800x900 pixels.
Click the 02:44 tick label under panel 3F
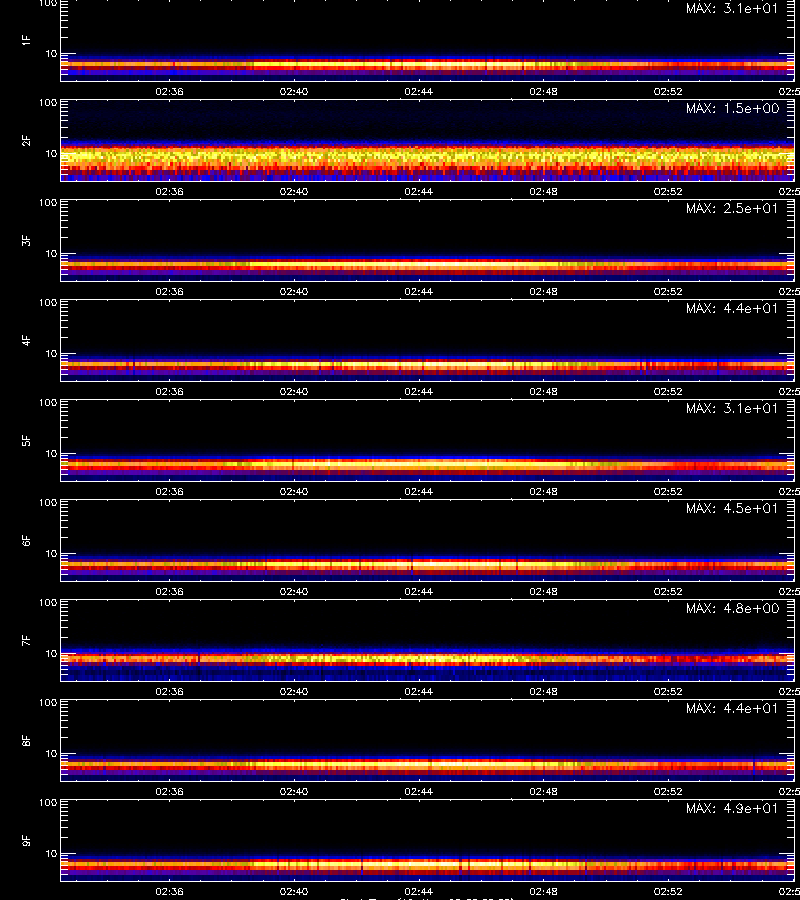418,291
